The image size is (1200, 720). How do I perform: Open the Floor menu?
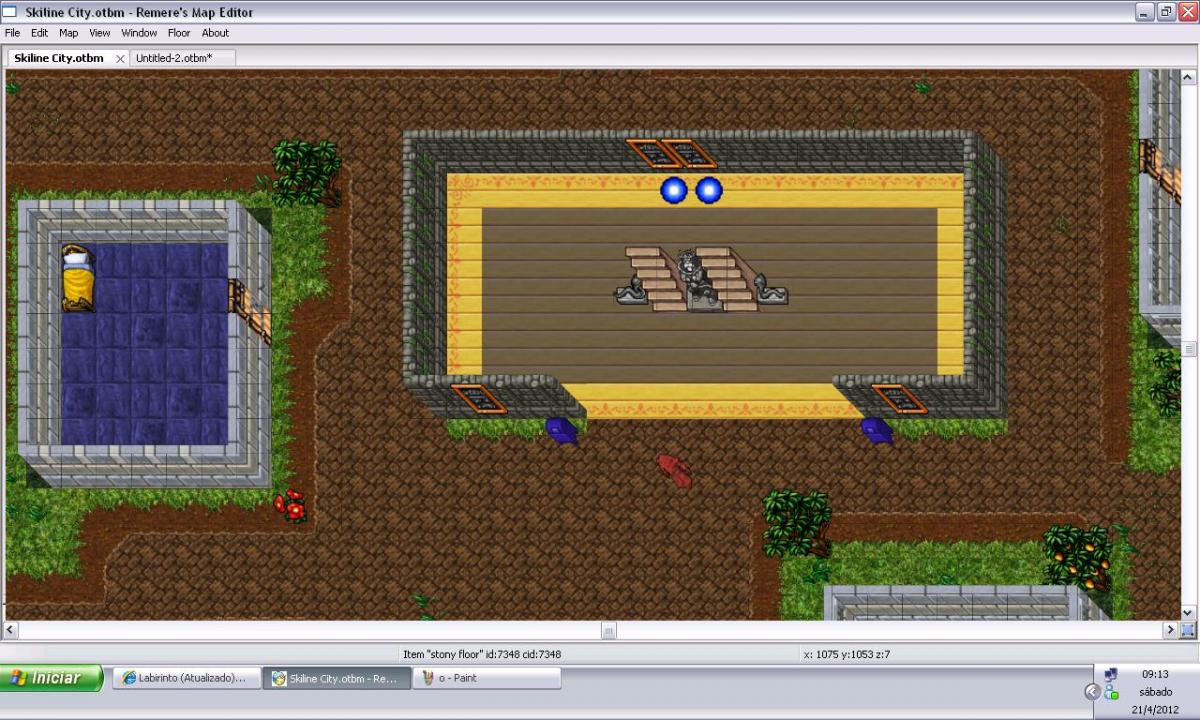click(179, 33)
